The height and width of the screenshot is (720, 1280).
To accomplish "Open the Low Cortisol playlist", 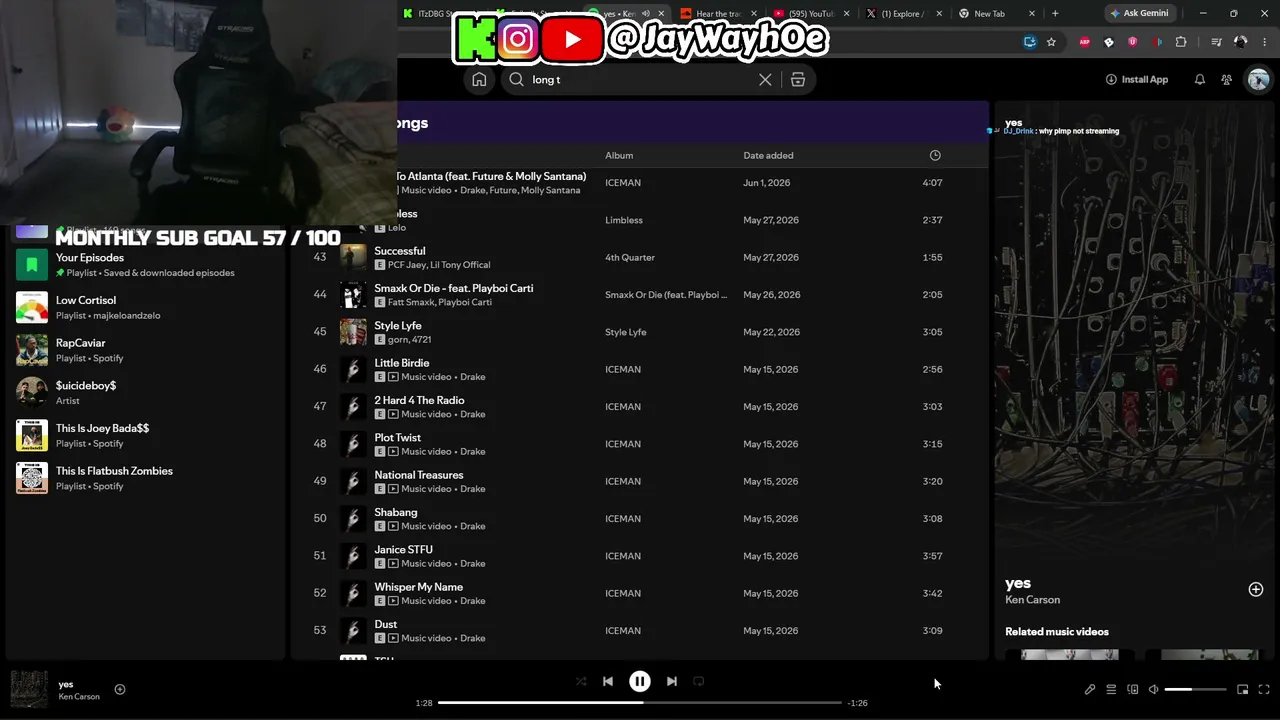I will click(x=145, y=307).
